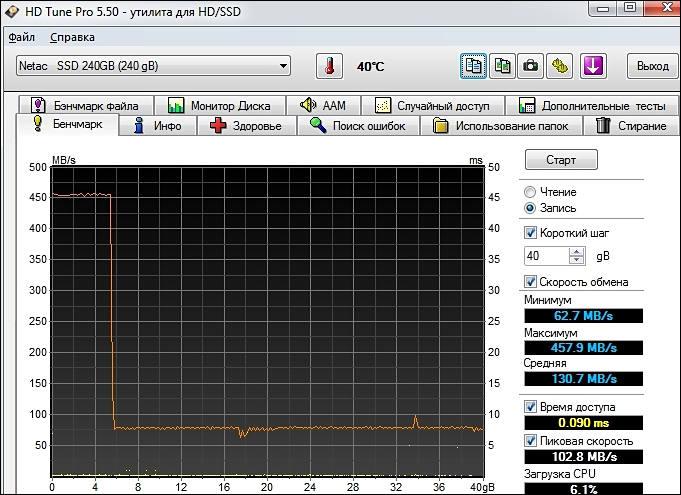The width and height of the screenshot is (681, 495).
Task: Click the 130.7 MB/s average value
Action: click(x=583, y=379)
